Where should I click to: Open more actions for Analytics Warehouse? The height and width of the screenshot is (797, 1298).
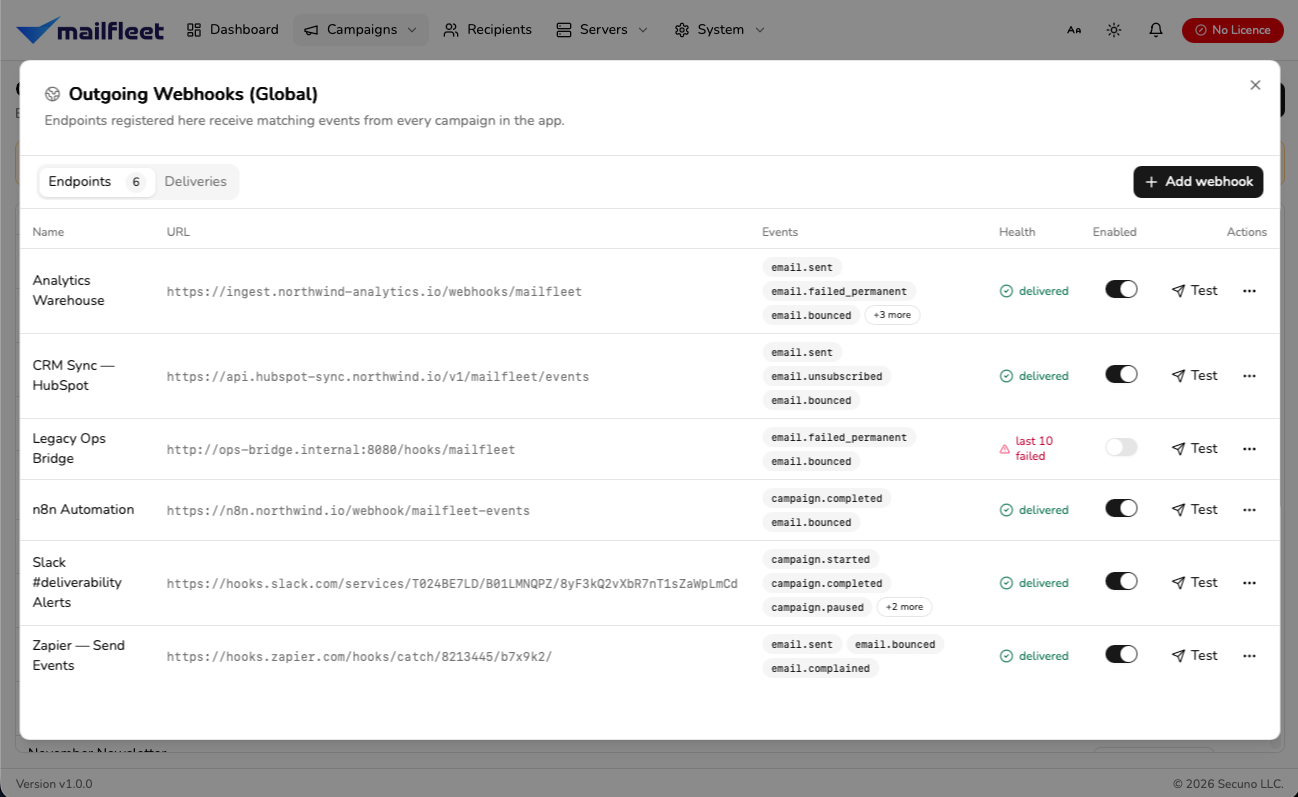1249,291
